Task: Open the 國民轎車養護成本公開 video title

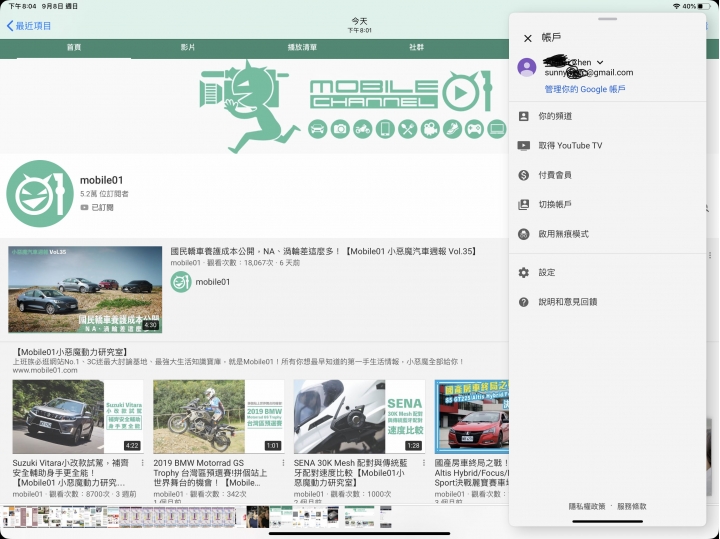Action: tap(324, 251)
